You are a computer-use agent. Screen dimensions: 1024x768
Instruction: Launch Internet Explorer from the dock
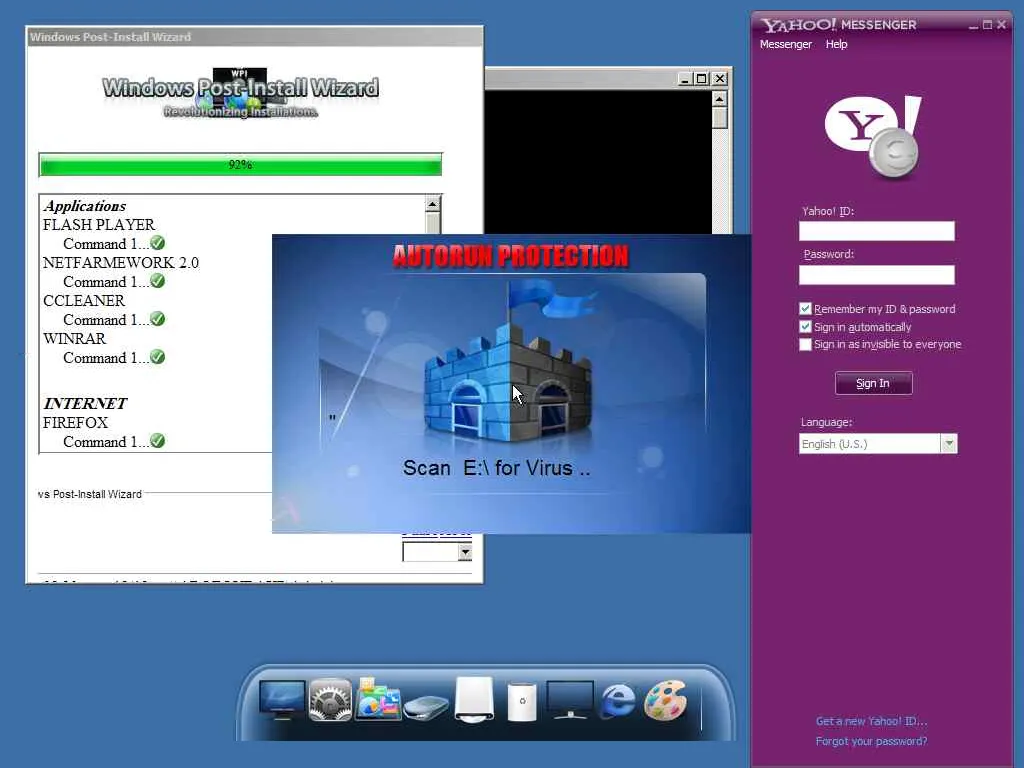(618, 701)
